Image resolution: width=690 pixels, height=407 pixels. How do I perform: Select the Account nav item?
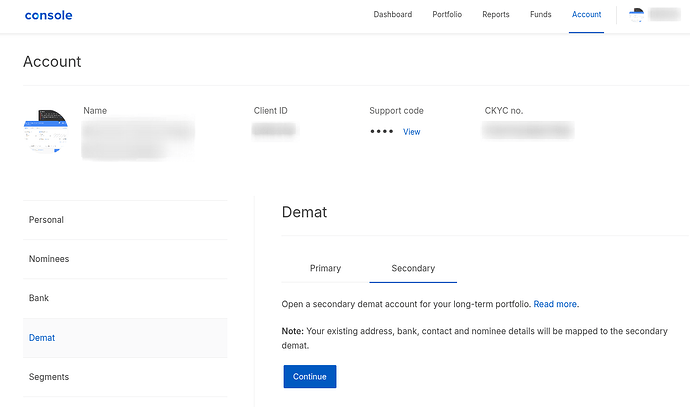click(x=586, y=15)
